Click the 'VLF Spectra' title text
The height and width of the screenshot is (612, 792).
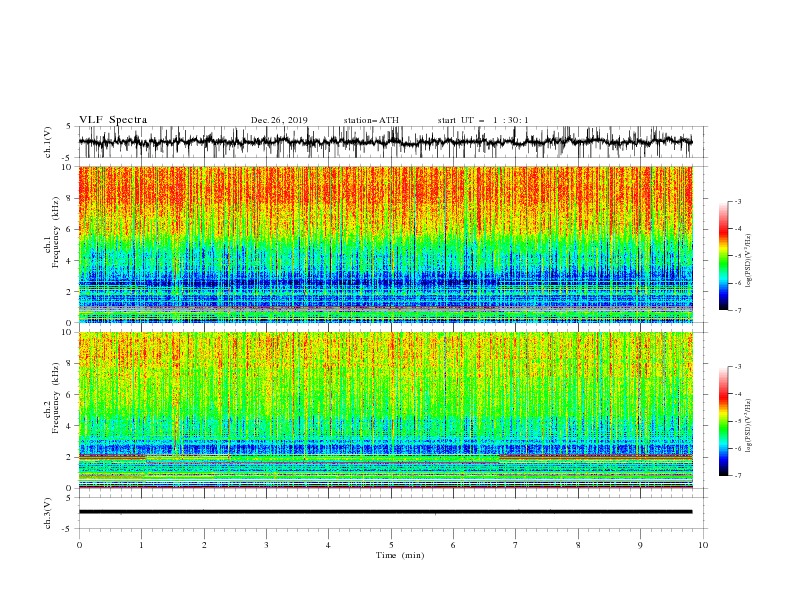(x=113, y=120)
